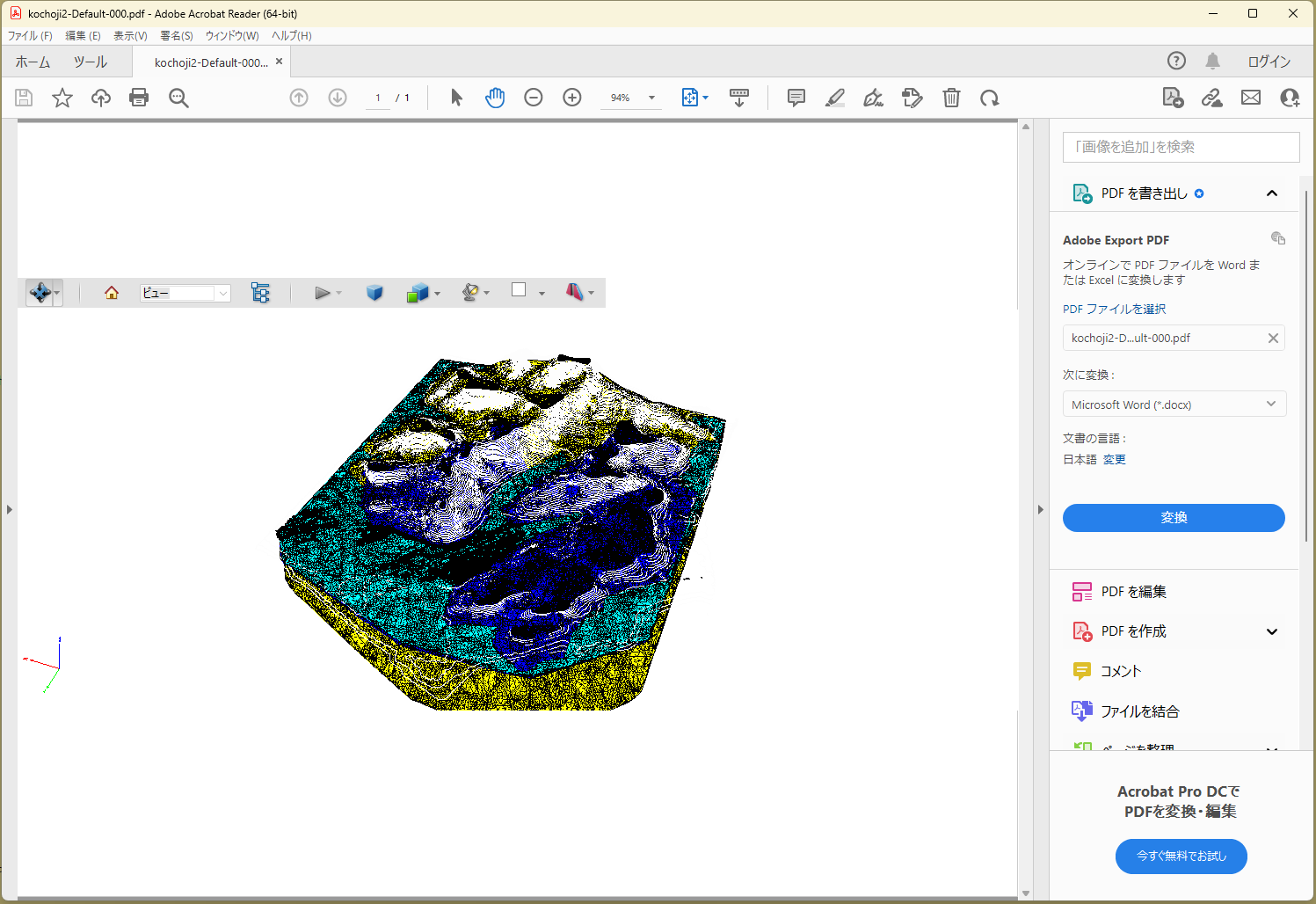
Task: Open the 編集 menu
Action: [x=83, y=36]
